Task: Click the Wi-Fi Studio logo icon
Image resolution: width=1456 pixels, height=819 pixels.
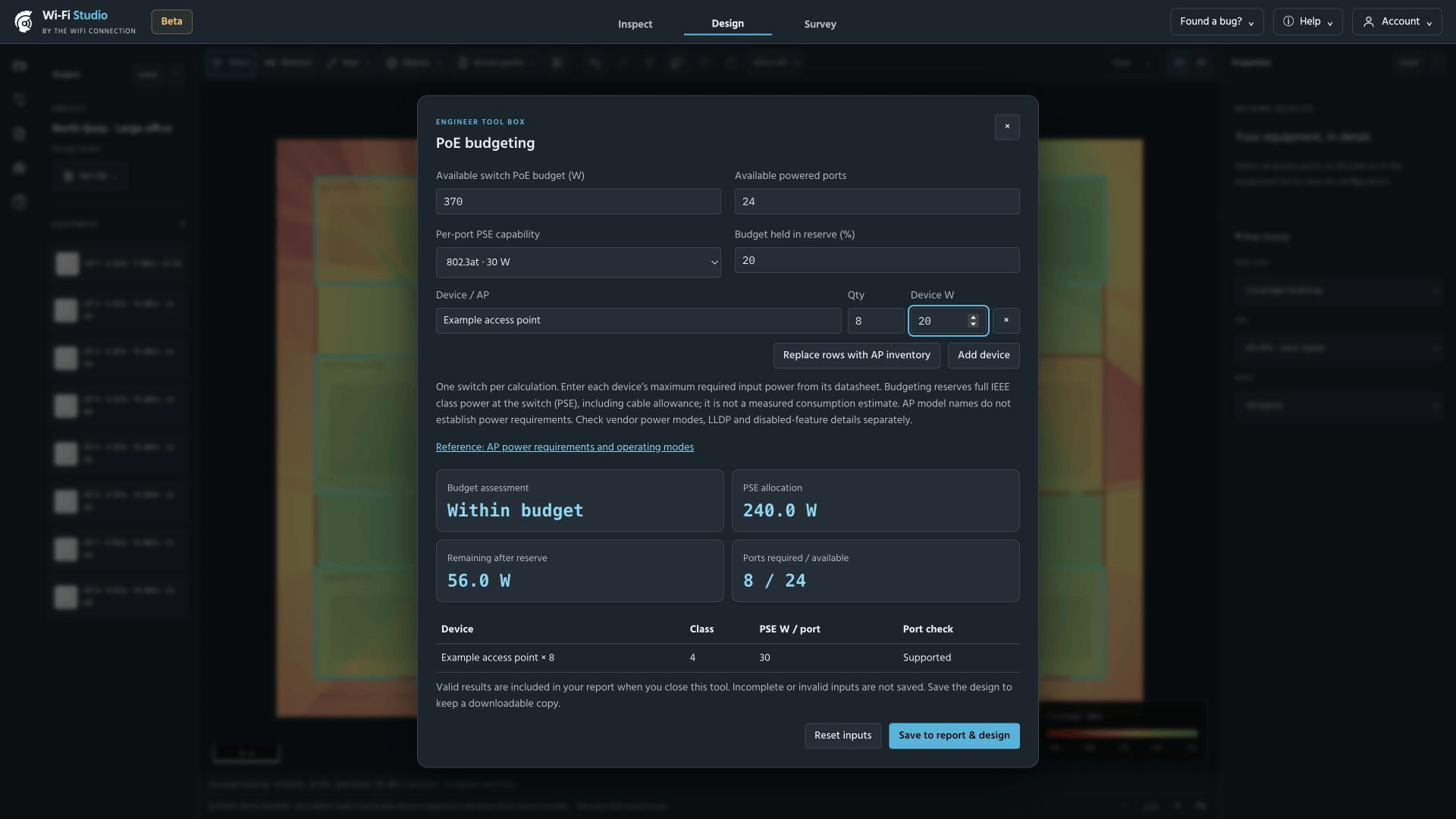Action: coord(24,21)
